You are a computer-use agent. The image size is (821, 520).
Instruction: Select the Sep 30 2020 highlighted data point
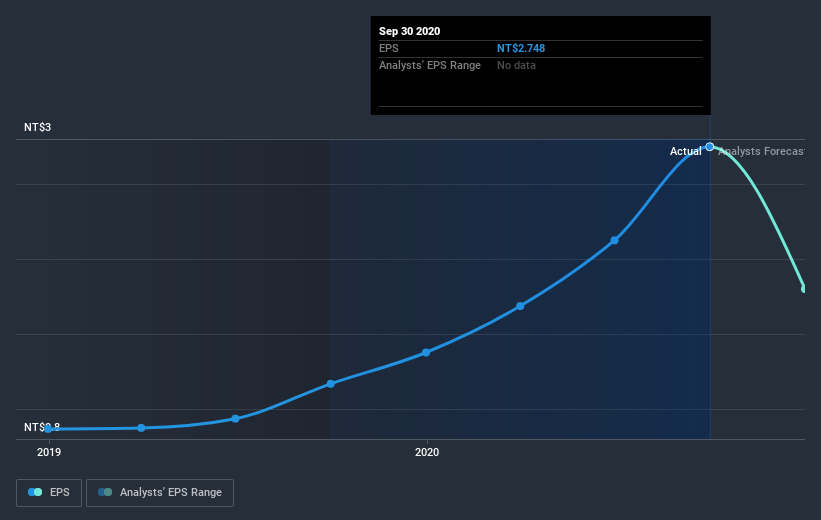[709, 147]
